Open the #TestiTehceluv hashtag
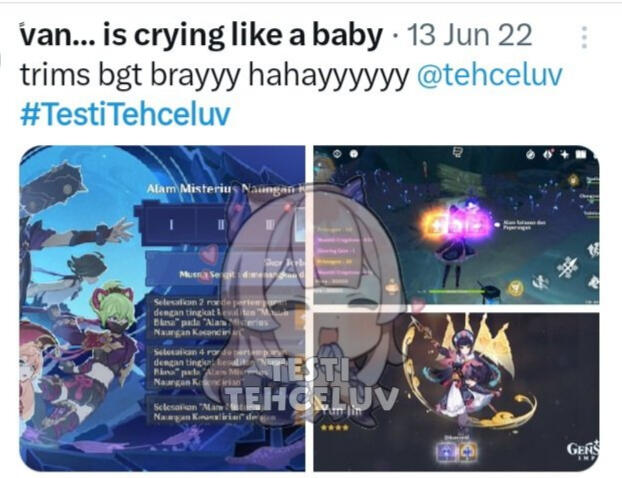Viewport: 622px width, 478px height. pos(125,114)
